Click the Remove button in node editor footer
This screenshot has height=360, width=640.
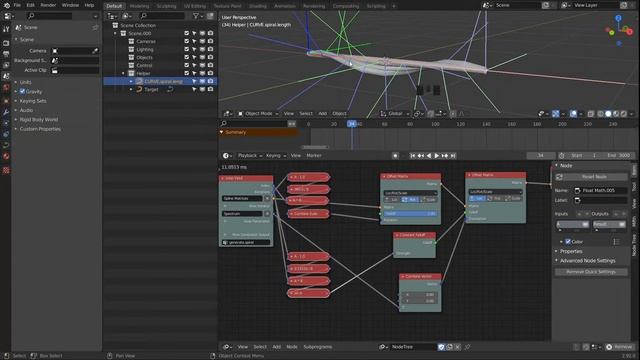coord(619,347)
